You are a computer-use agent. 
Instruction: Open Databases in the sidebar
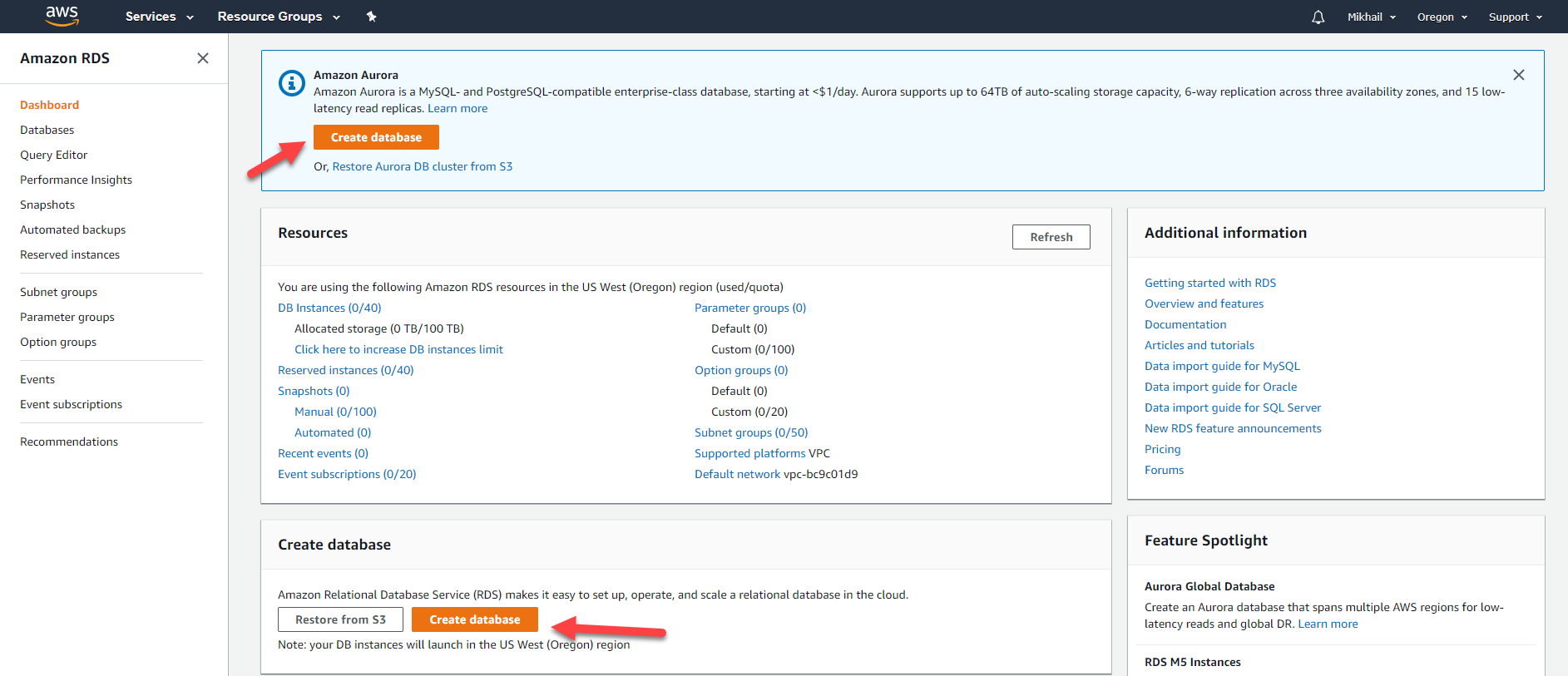[47, 130]
